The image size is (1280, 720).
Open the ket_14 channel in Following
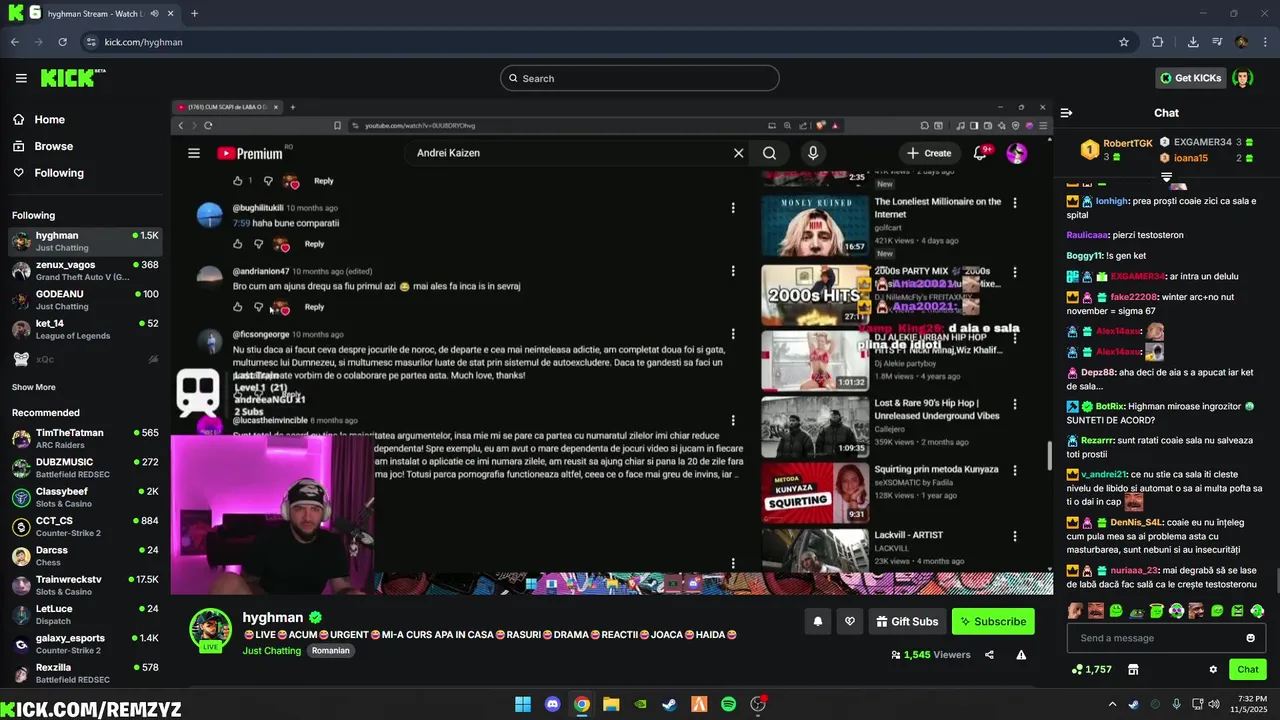[x=85, y=329]
